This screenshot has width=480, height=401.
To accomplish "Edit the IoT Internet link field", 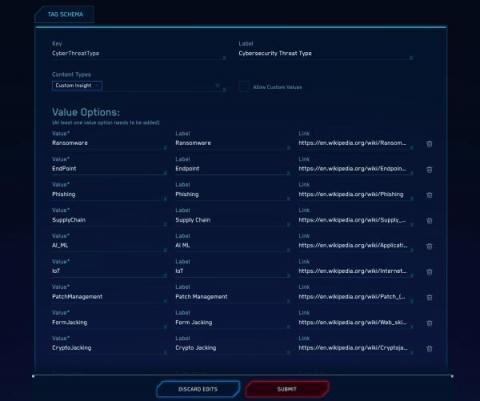I will pos(356,271).
